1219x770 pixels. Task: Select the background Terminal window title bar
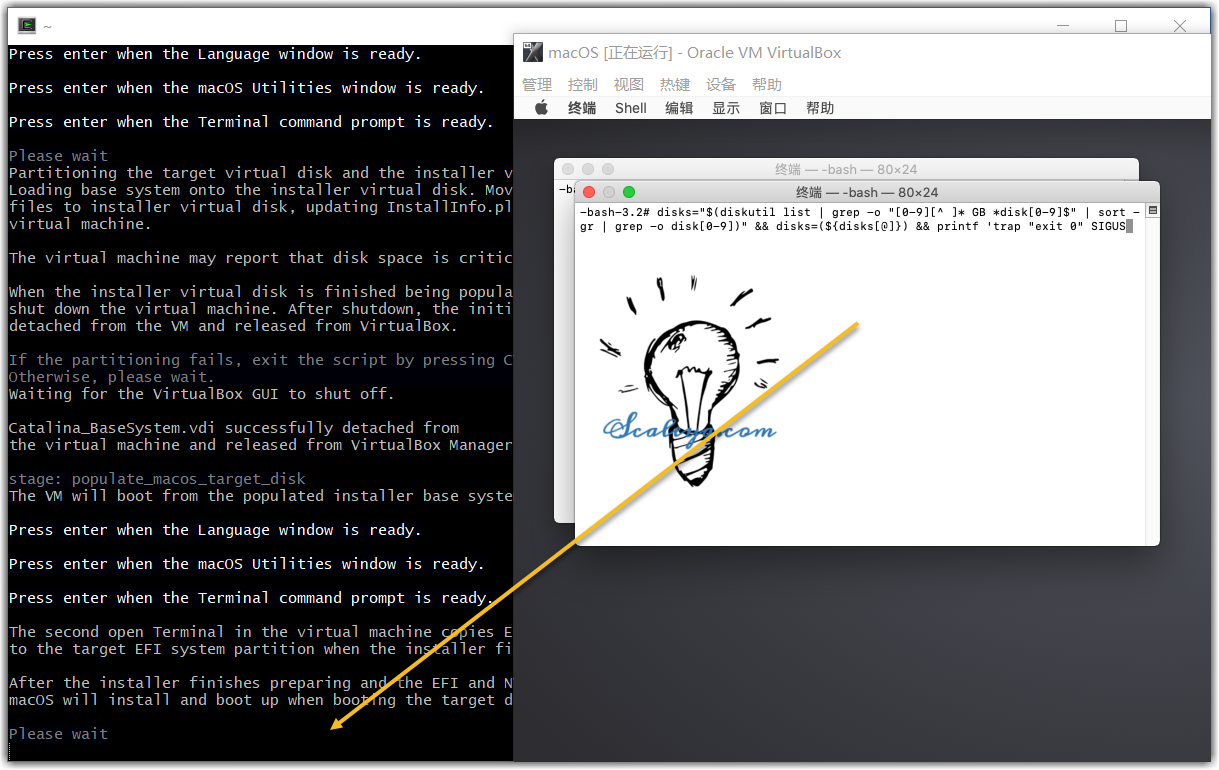tap(845, 169)
